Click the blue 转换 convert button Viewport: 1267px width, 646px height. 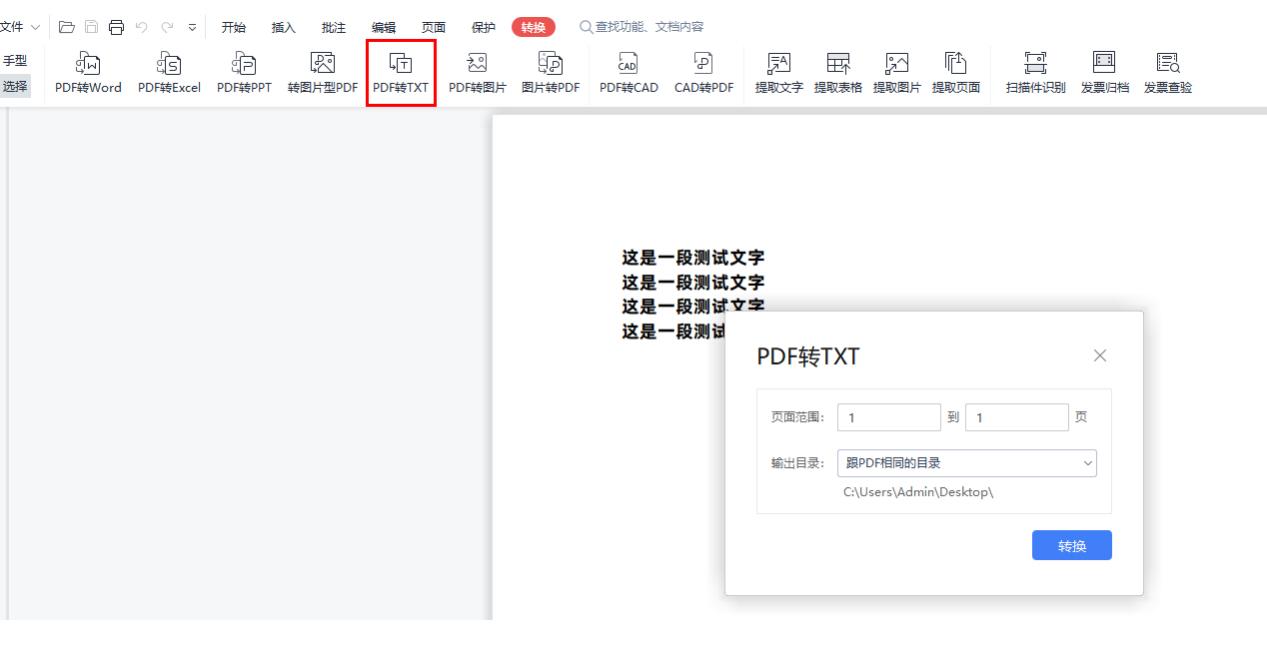click(1071, 544)
